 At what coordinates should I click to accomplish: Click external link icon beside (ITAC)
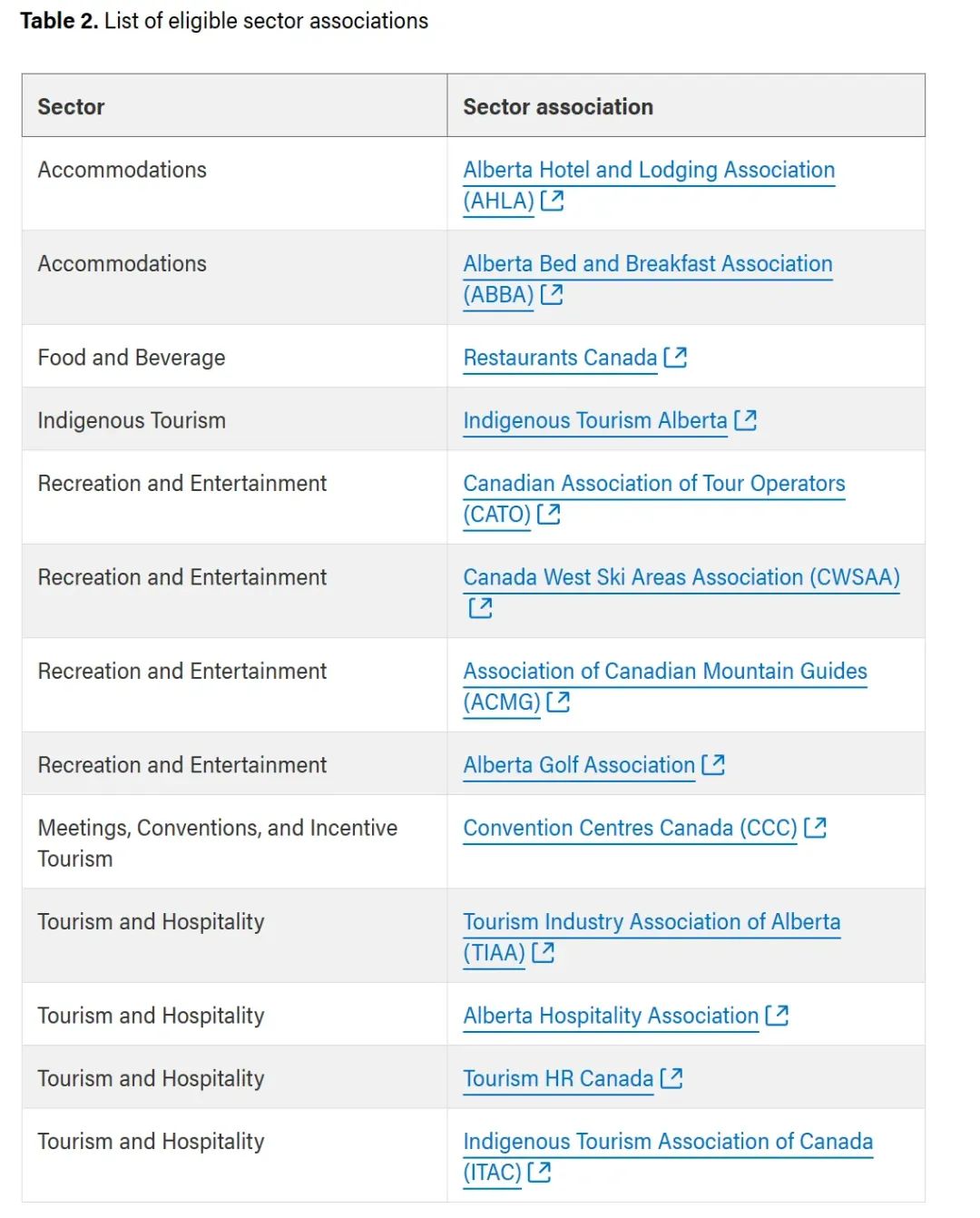pyautogui.click(x=539, y=1173)
